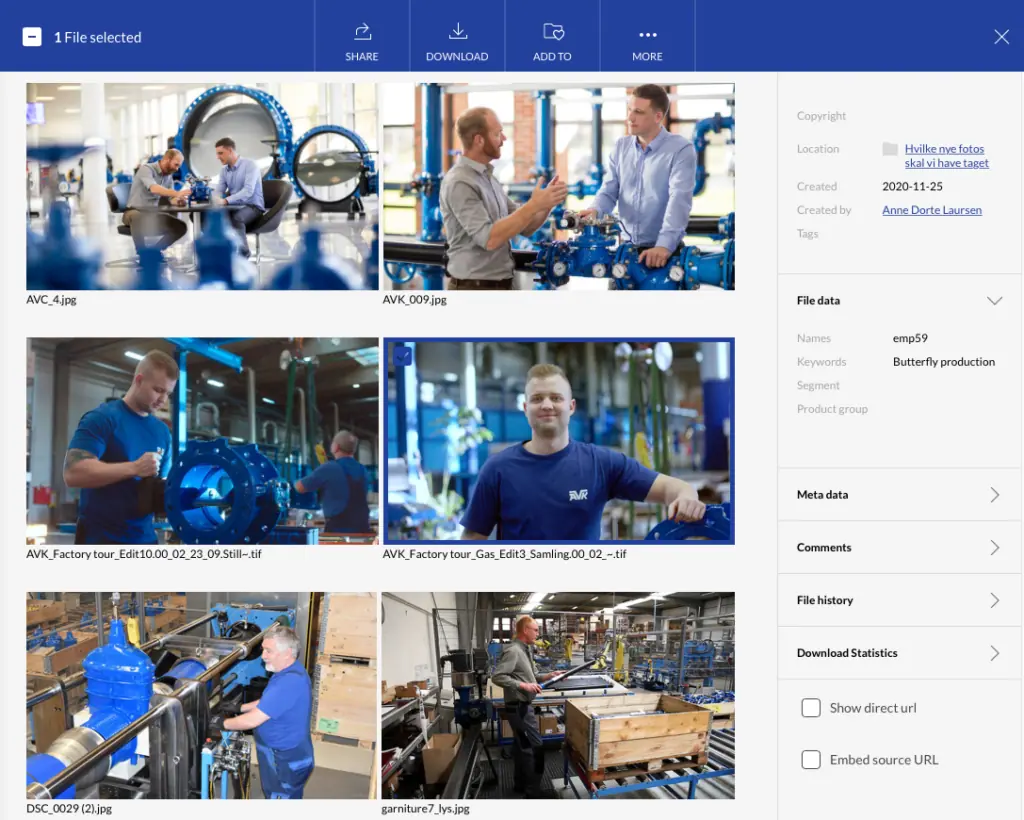The width and height of the screenshot is (1024, 820).
Task: Uncheck the selected AVK Gas Edit3 image checkbox
Action: tap(402, 356)
